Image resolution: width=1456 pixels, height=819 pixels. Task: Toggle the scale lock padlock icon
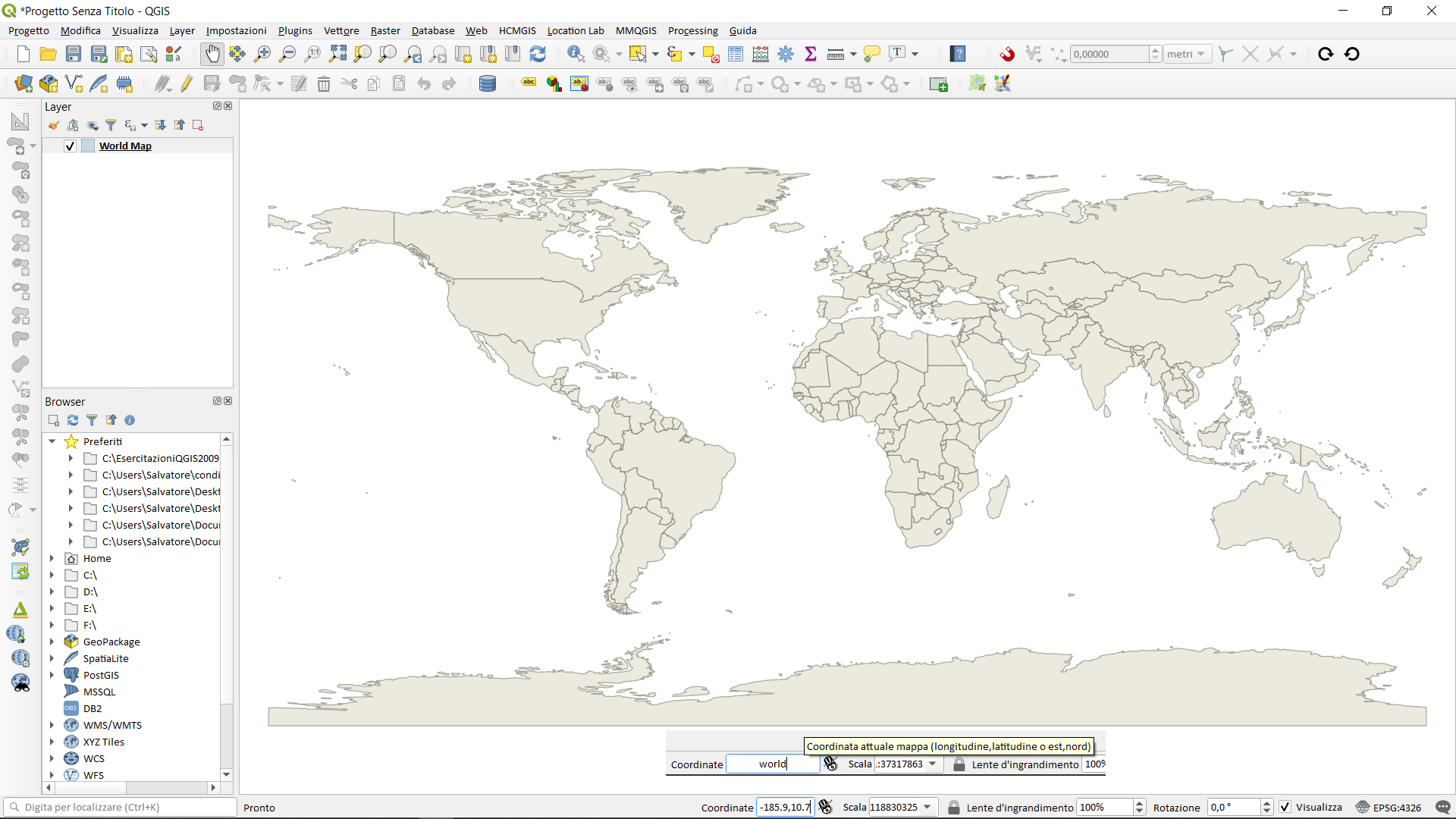click(x=954, y=808)
